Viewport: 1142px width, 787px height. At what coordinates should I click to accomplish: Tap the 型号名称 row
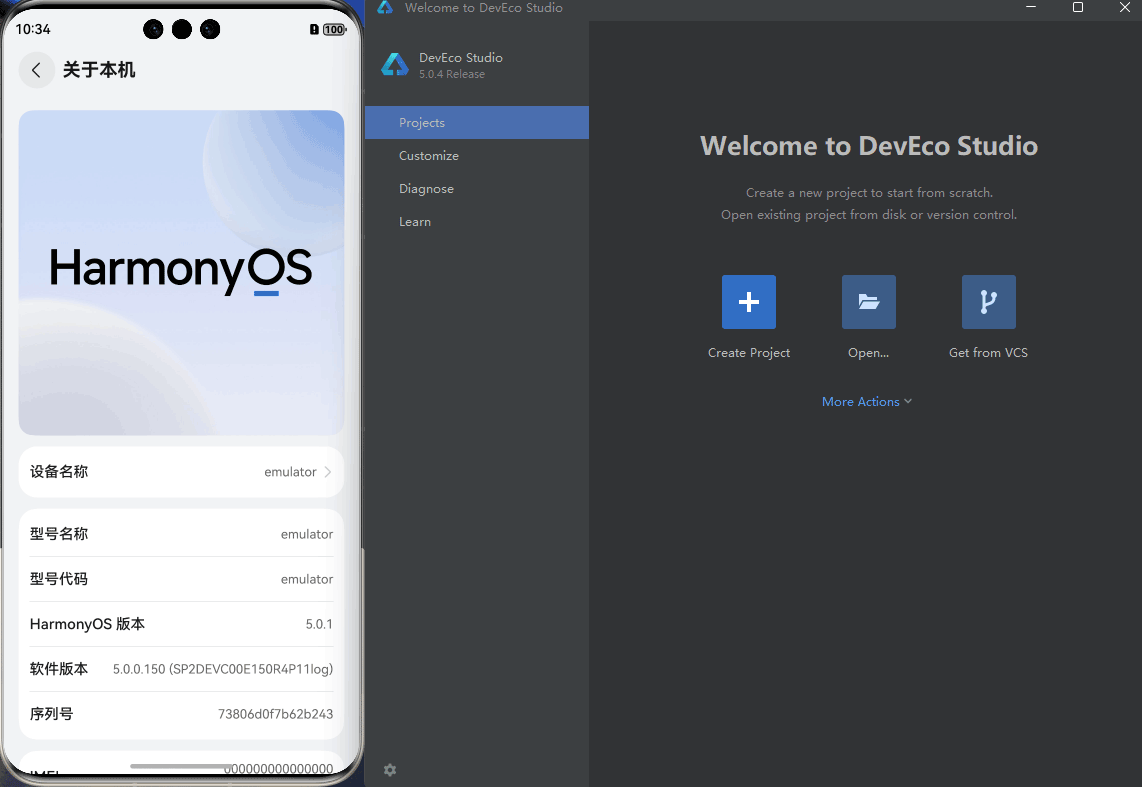pos(181,534)
